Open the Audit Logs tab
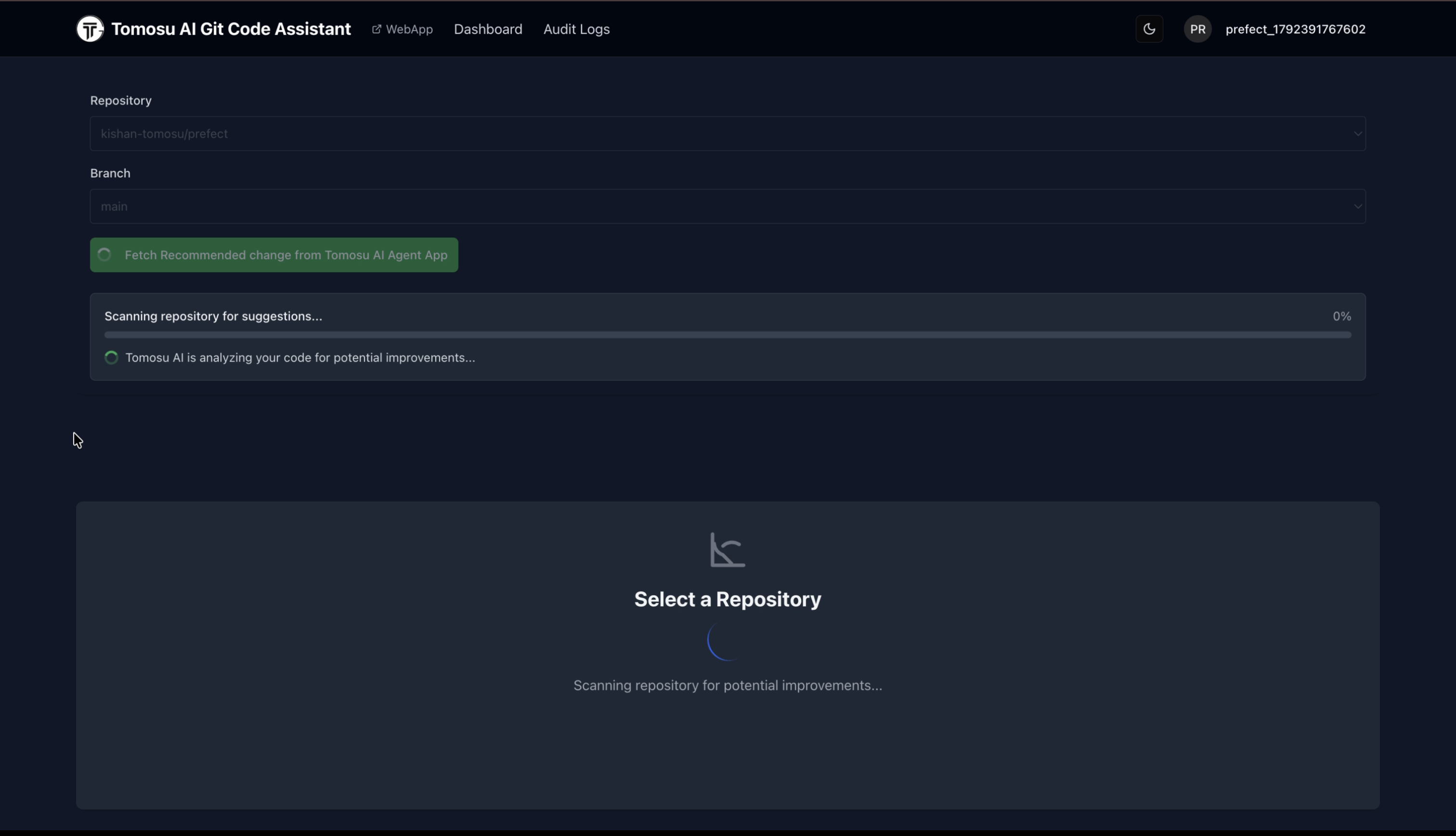The width and height of the screenshot is (1456, 836). coord(576,29)
